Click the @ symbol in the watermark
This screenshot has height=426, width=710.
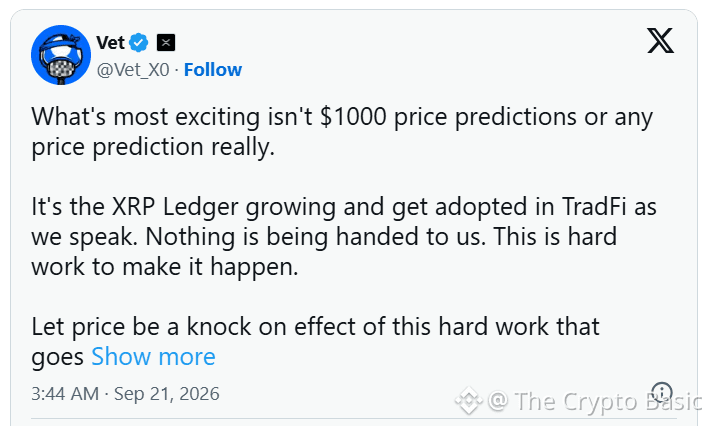(x=498, y=401)
